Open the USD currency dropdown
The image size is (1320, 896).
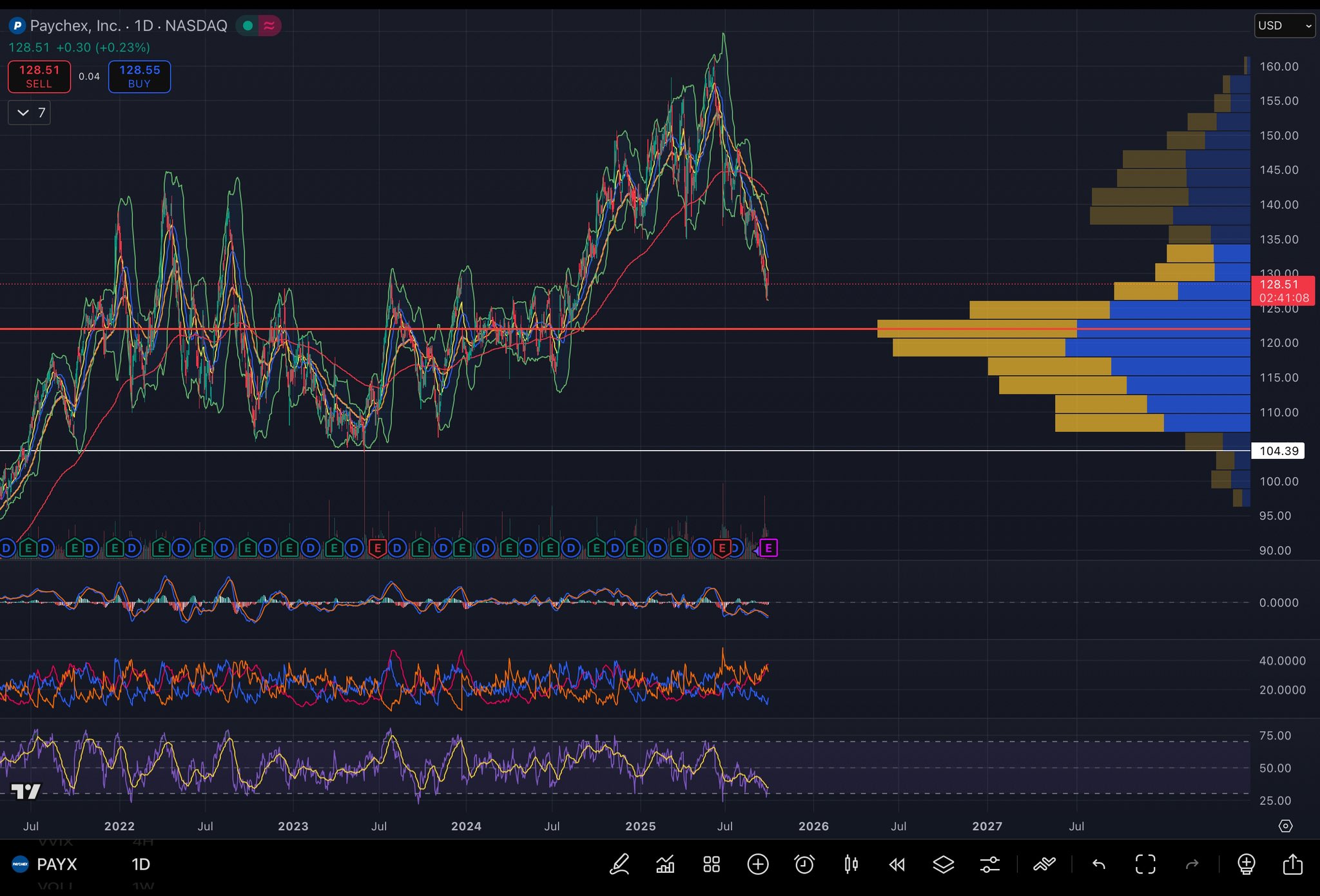pyautogui.click(x=1284, y=26)
